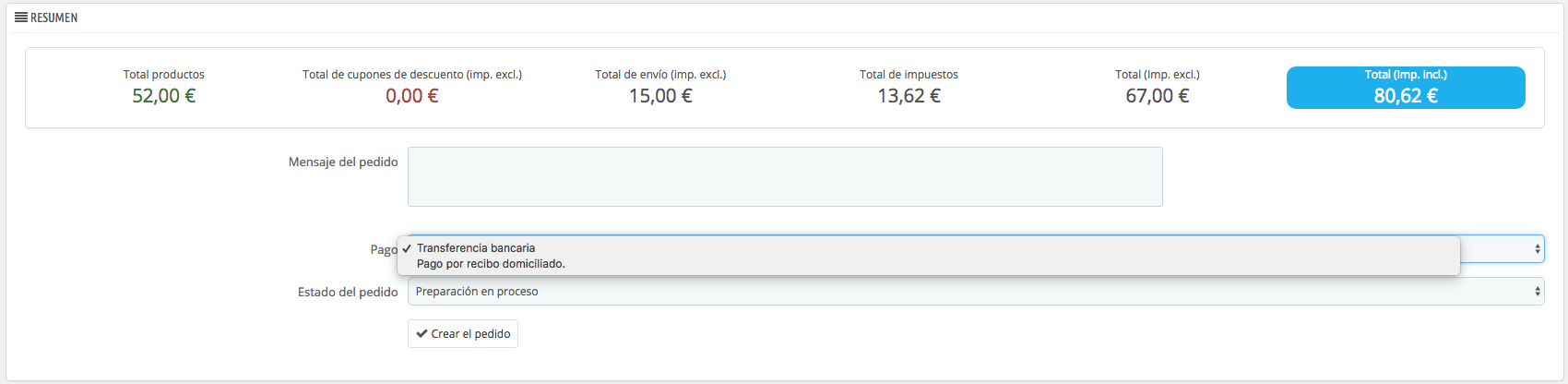
Task: Click the RESUMEN panel heading
Action: pos(53,18)
